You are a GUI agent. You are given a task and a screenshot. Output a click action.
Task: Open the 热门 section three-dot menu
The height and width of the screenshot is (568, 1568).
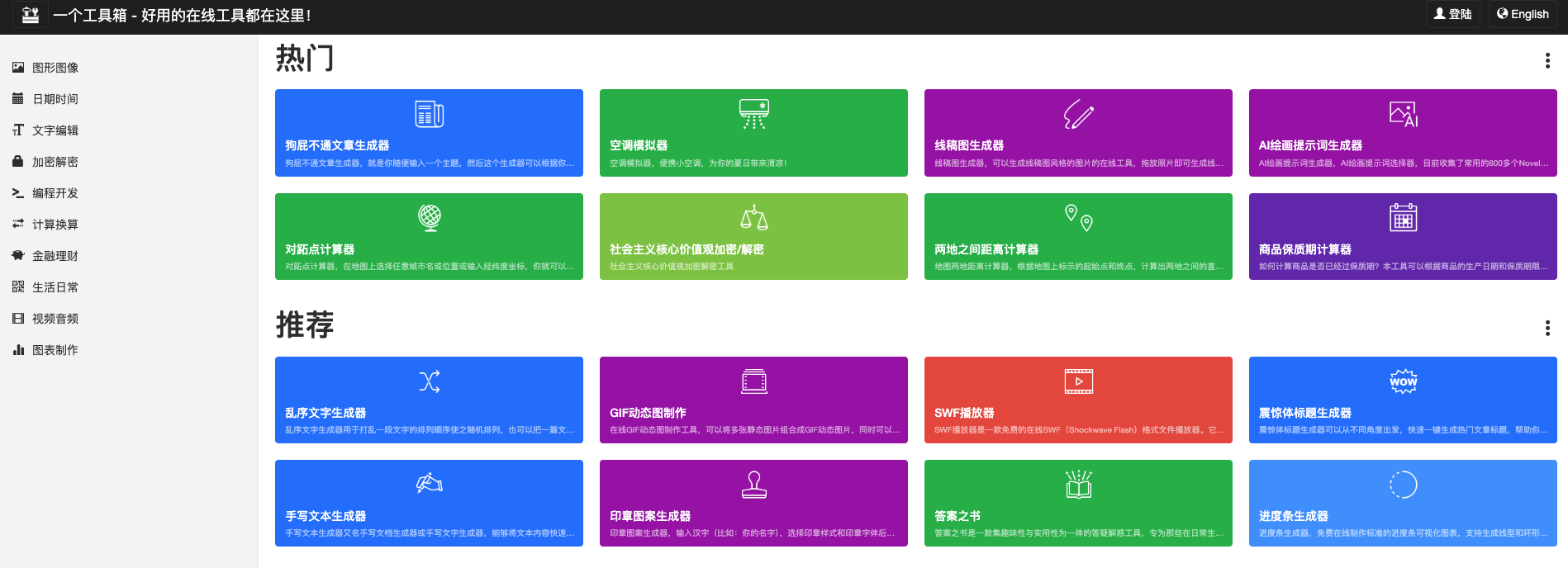pos(1547,60)
